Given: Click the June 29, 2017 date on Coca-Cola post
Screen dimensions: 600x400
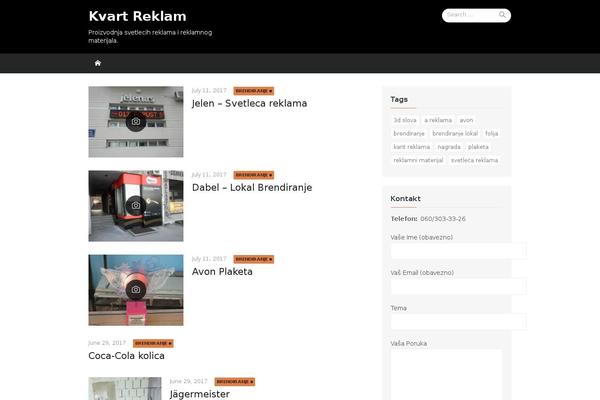Looking at the screenshot, I should click(107, 343).
